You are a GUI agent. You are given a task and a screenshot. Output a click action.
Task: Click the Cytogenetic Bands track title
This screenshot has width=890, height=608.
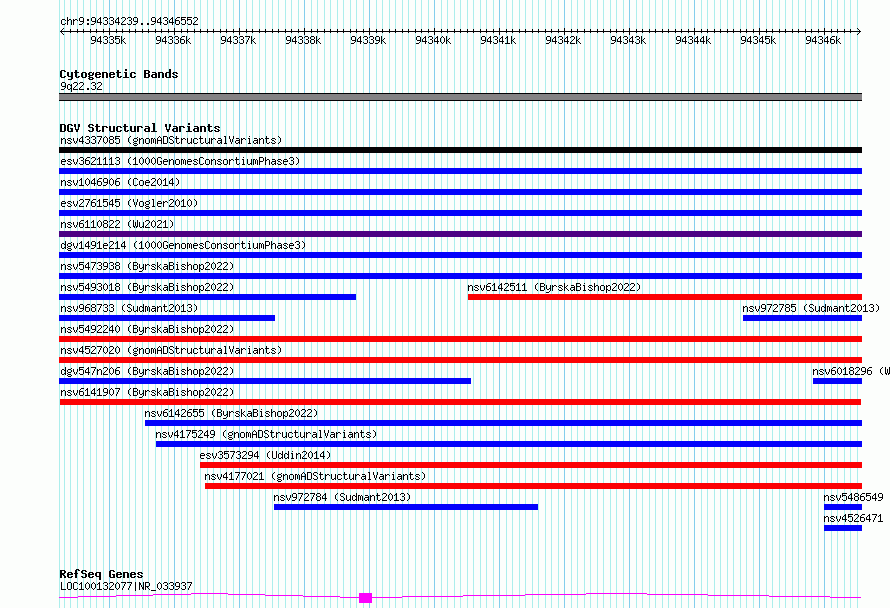pos(119,74)
